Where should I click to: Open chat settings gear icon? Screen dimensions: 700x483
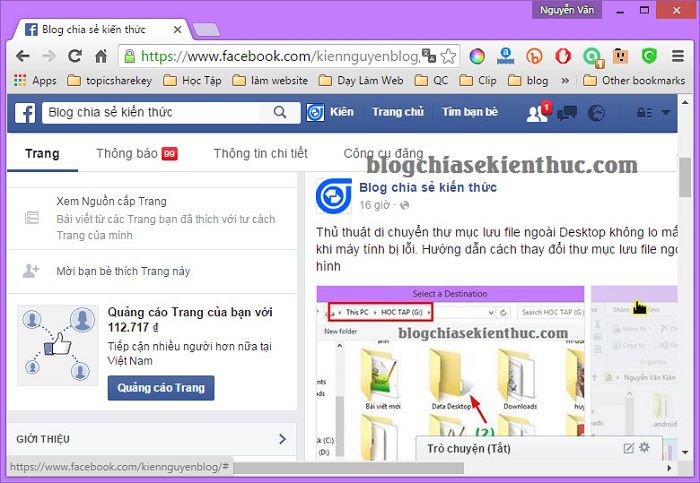644,447
